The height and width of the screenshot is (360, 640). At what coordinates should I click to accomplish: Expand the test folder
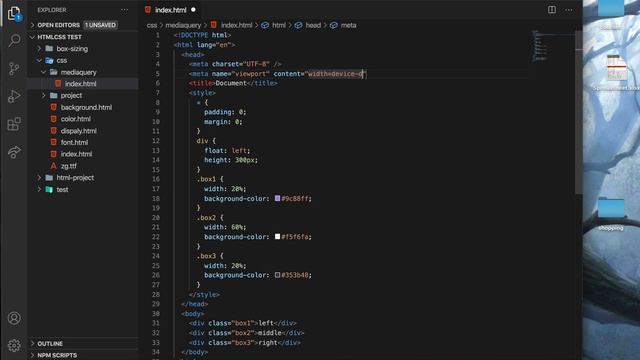(x=83, y=189)
